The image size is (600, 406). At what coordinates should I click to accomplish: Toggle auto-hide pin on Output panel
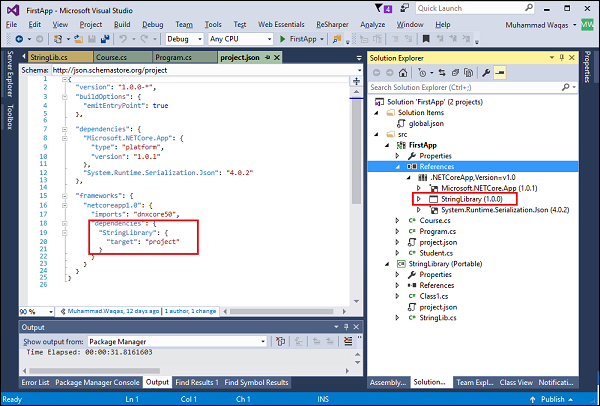(346, 327)
